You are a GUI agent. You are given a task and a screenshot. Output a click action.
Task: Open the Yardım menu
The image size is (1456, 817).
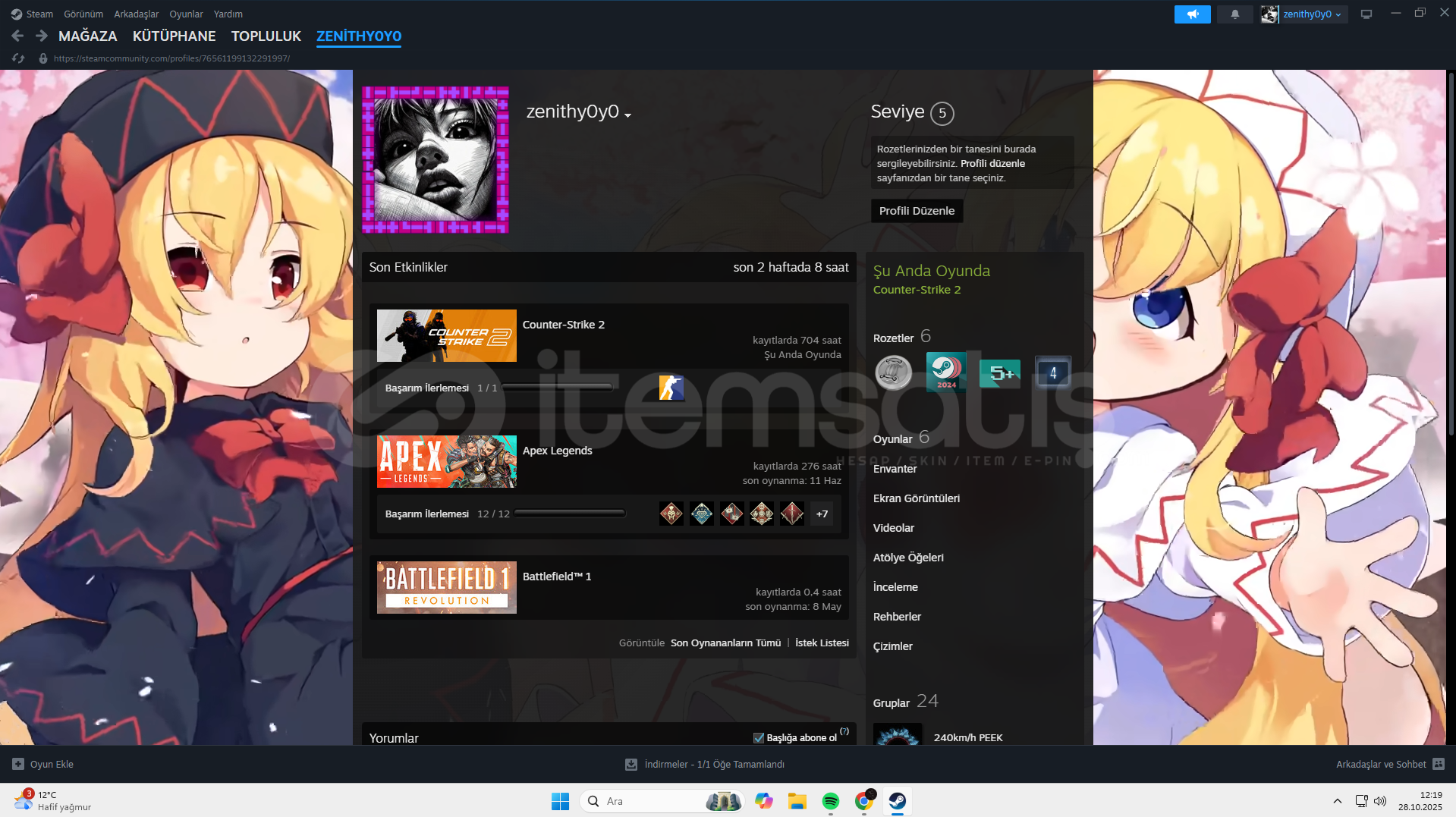pyautogui.click(x=228, y=14)
